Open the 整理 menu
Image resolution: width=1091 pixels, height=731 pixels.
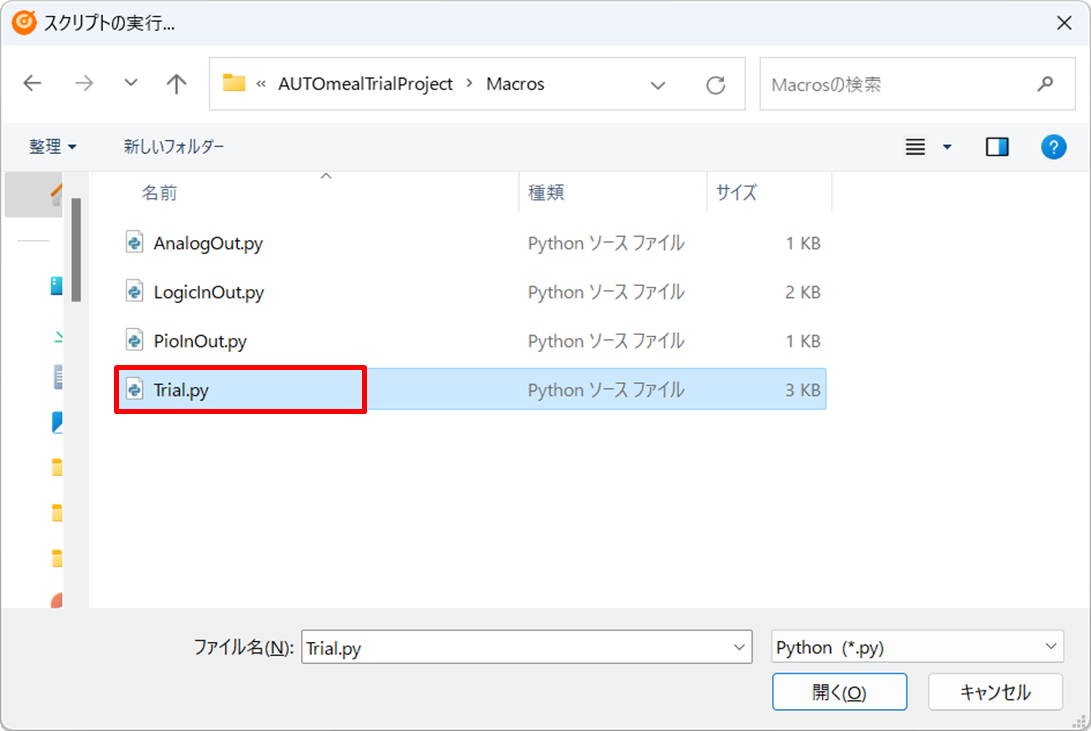pos(52,147)
